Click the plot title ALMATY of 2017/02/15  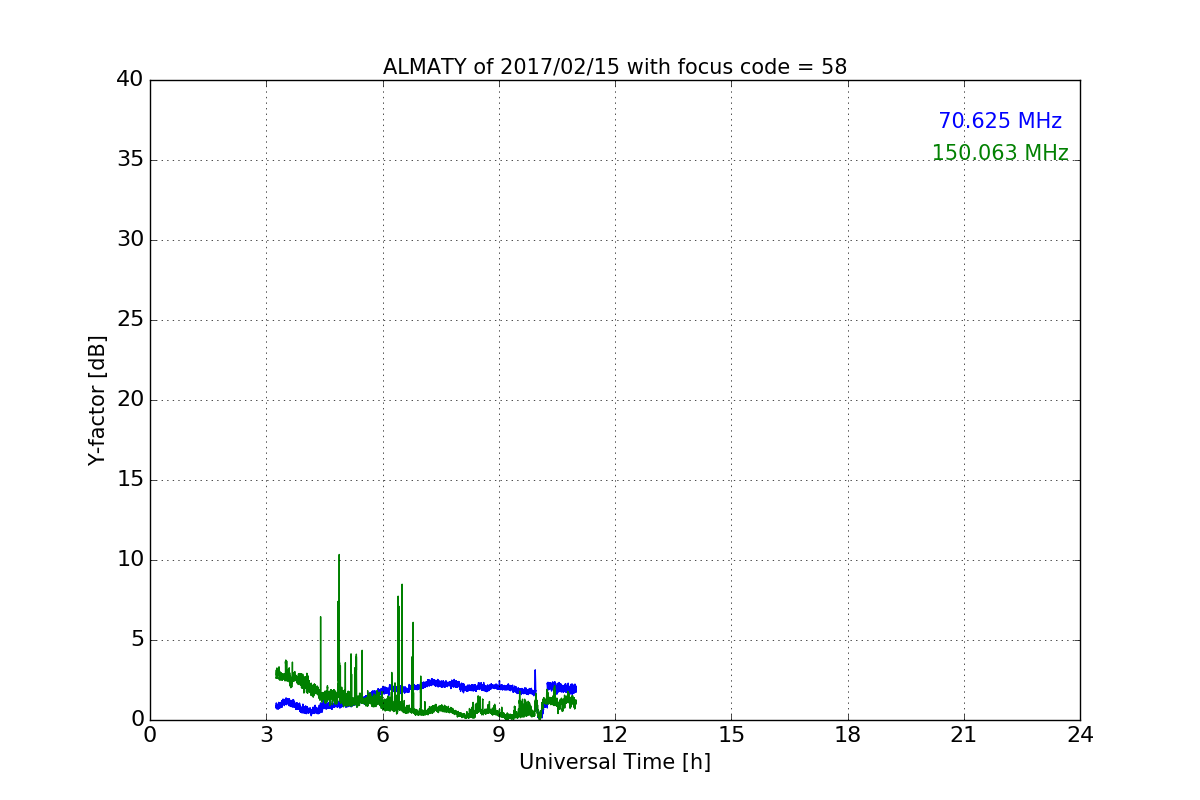click(x=615, y=67)
